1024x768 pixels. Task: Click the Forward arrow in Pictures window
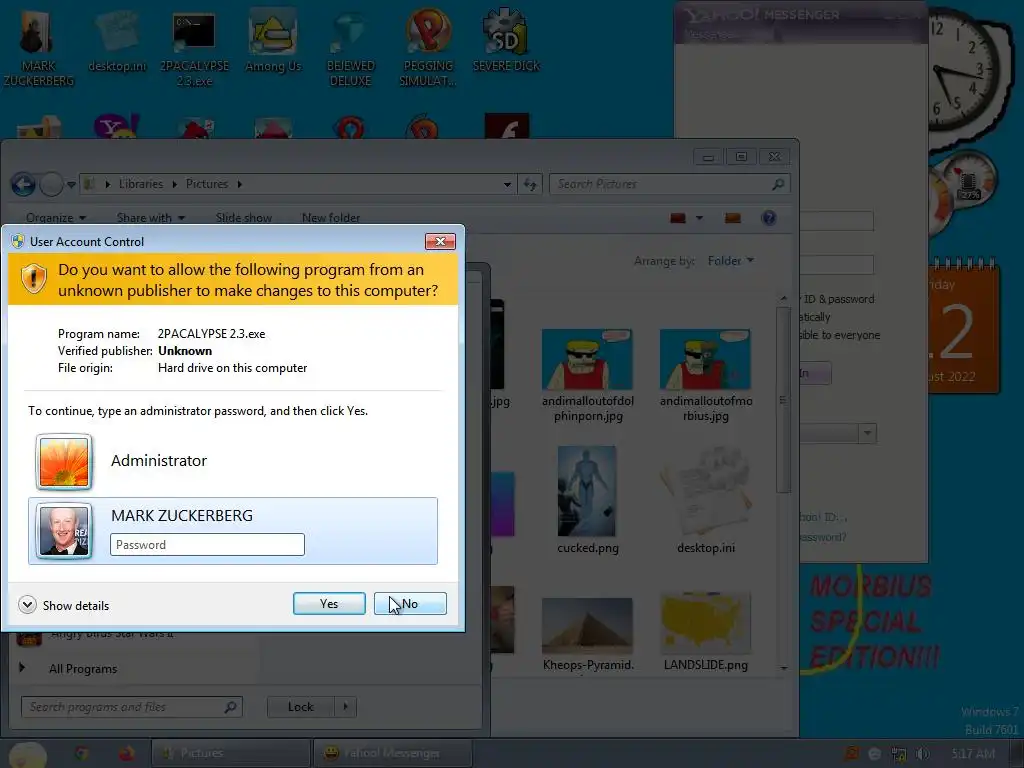point(52,185)
